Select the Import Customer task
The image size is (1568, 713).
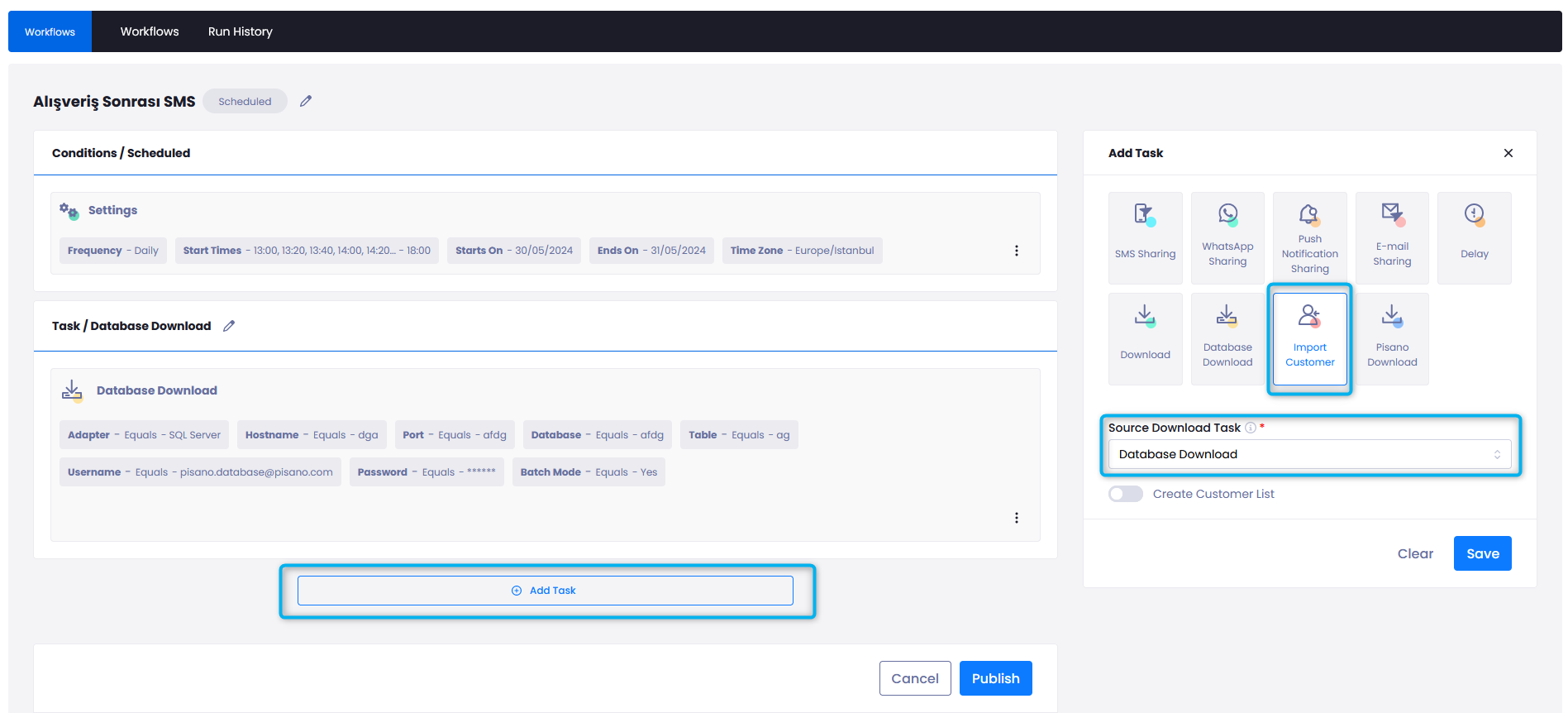point(1309,338)
